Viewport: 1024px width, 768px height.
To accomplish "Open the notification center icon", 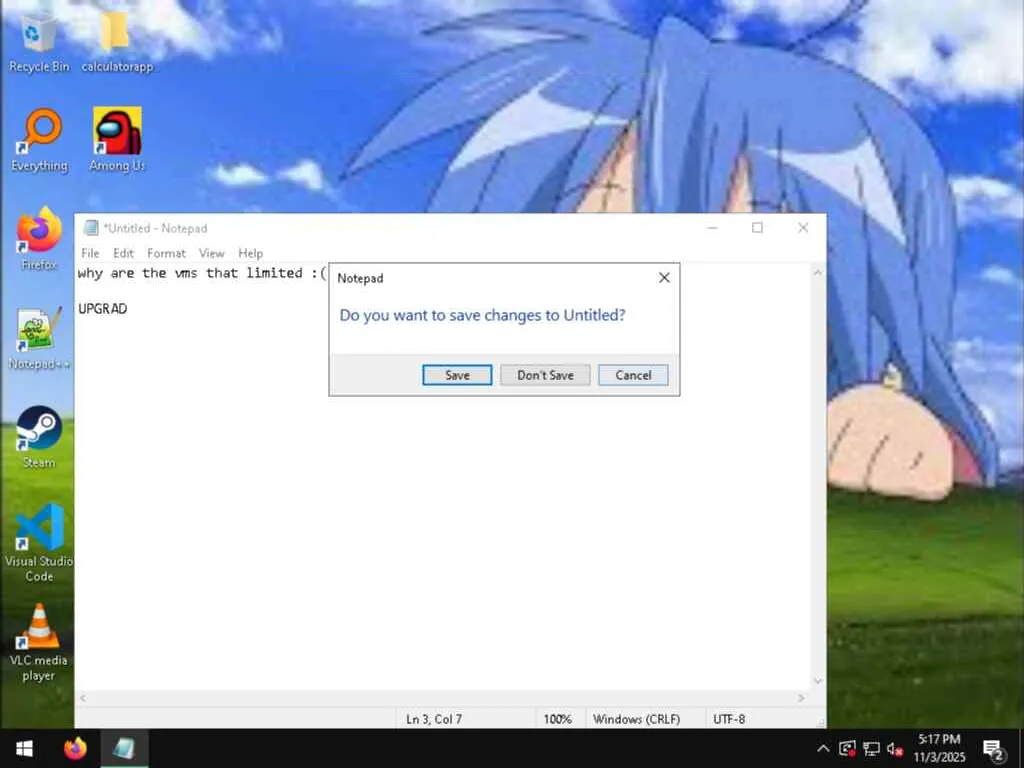I will click(993, 750).
